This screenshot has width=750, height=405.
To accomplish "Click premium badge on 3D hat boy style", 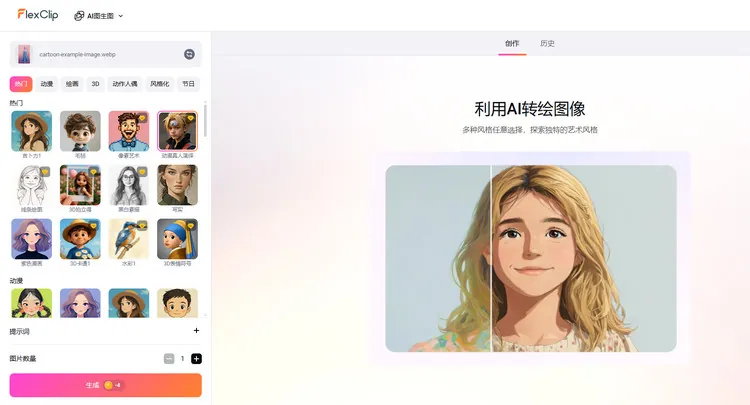I will click(x=93, y=225).
